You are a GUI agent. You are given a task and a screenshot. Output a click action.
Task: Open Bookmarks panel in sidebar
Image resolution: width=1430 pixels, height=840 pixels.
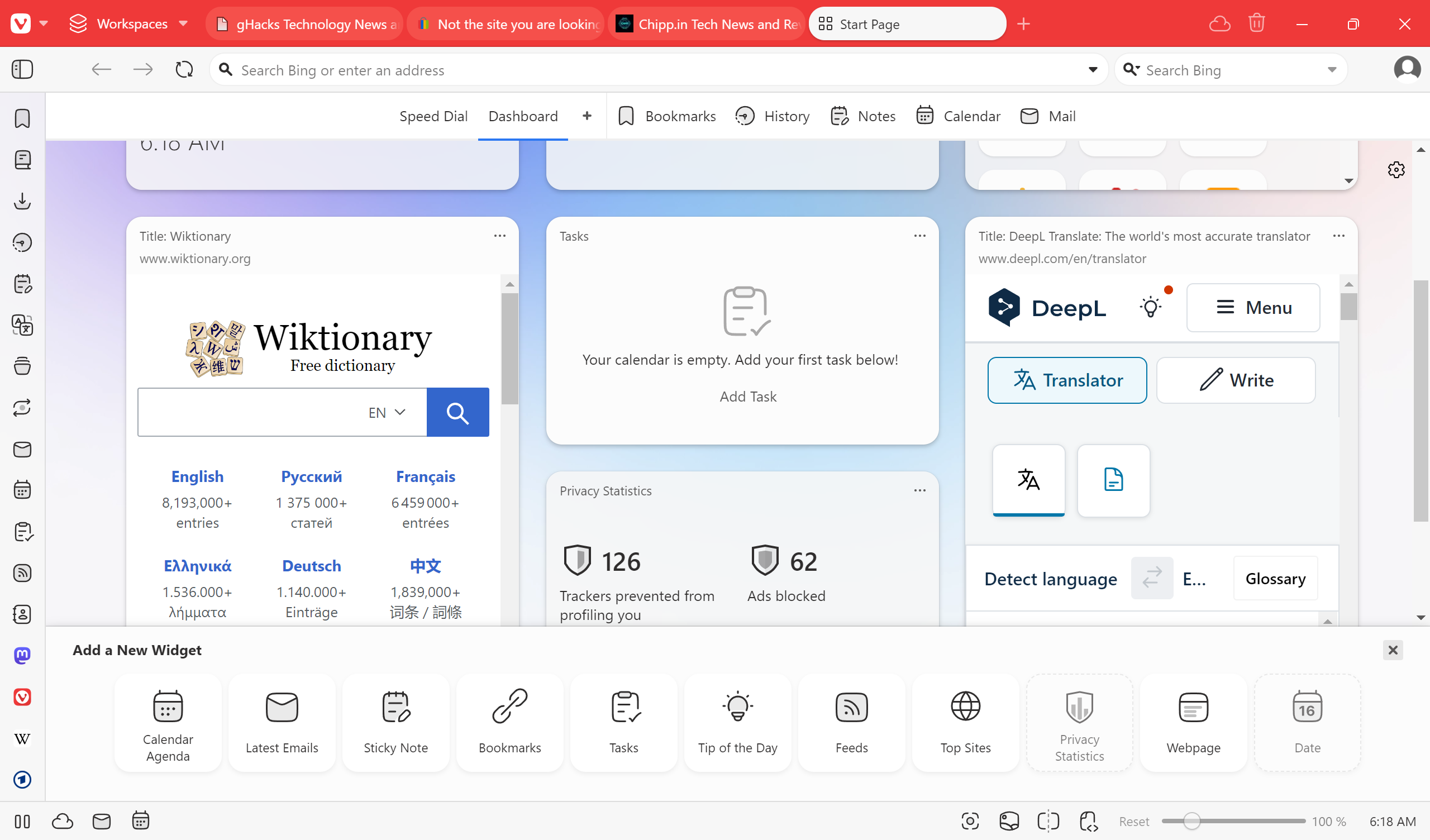pos(22,118)
